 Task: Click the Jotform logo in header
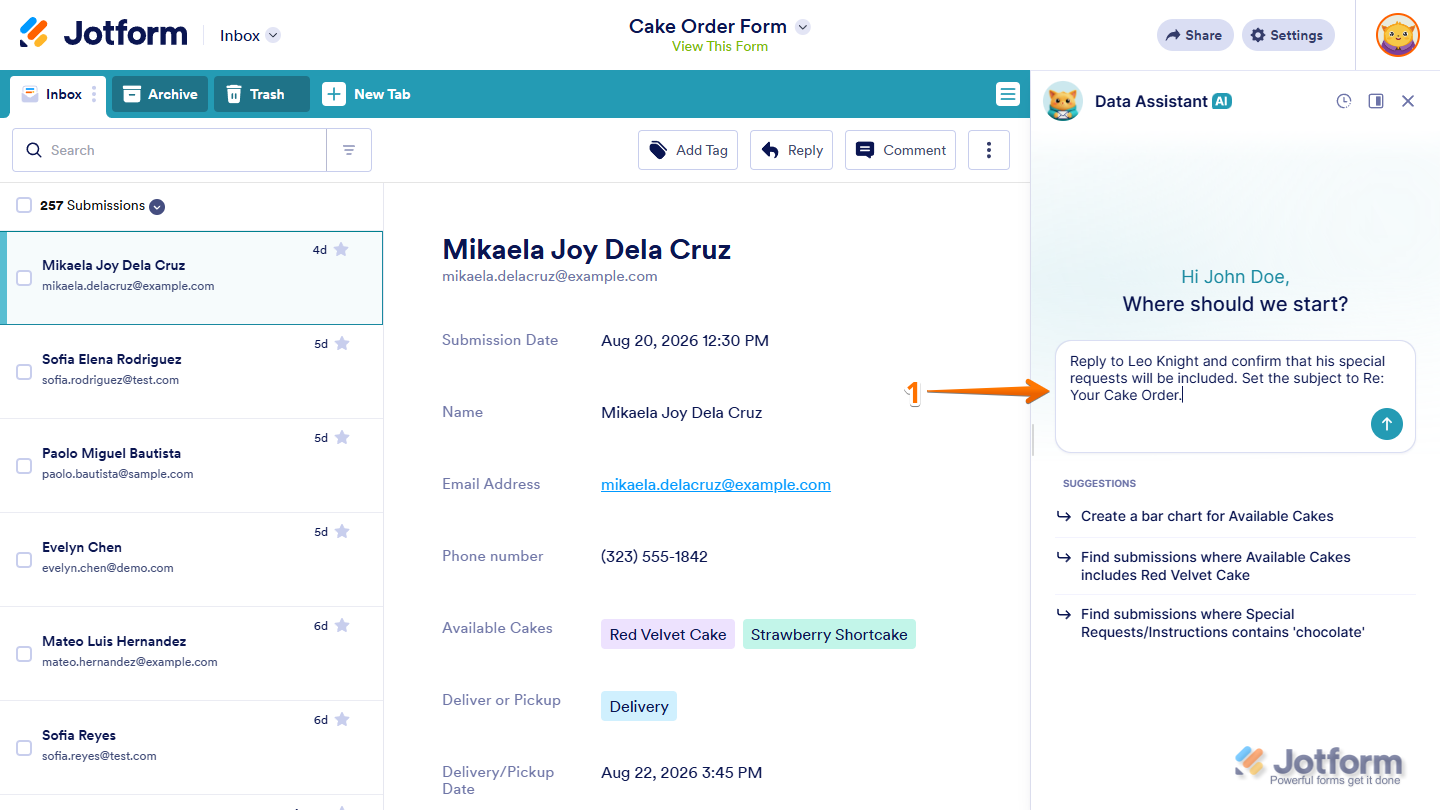point(103,34)
